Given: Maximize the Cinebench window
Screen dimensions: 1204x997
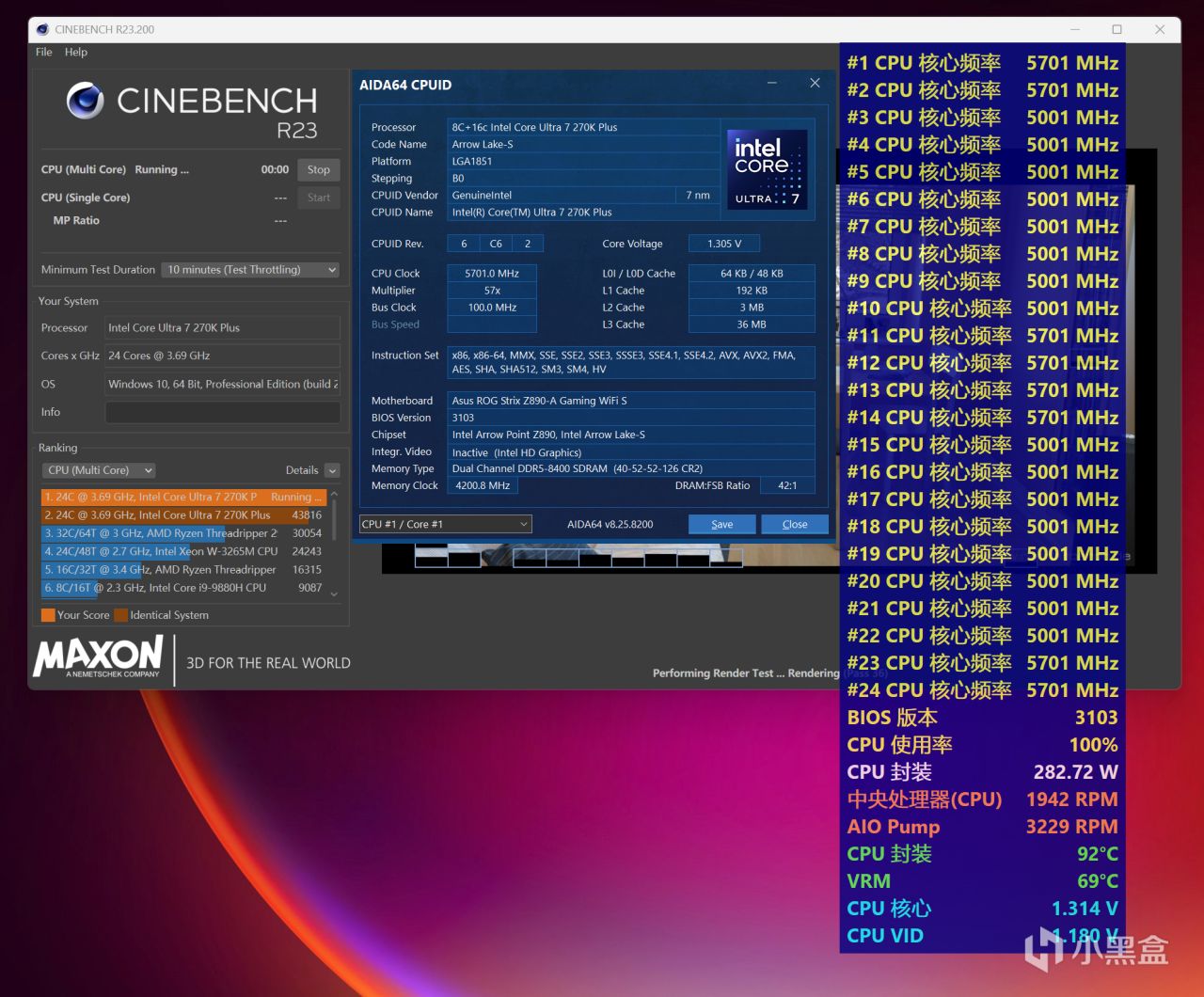Looking at the screenshot, I should 1117,29.
